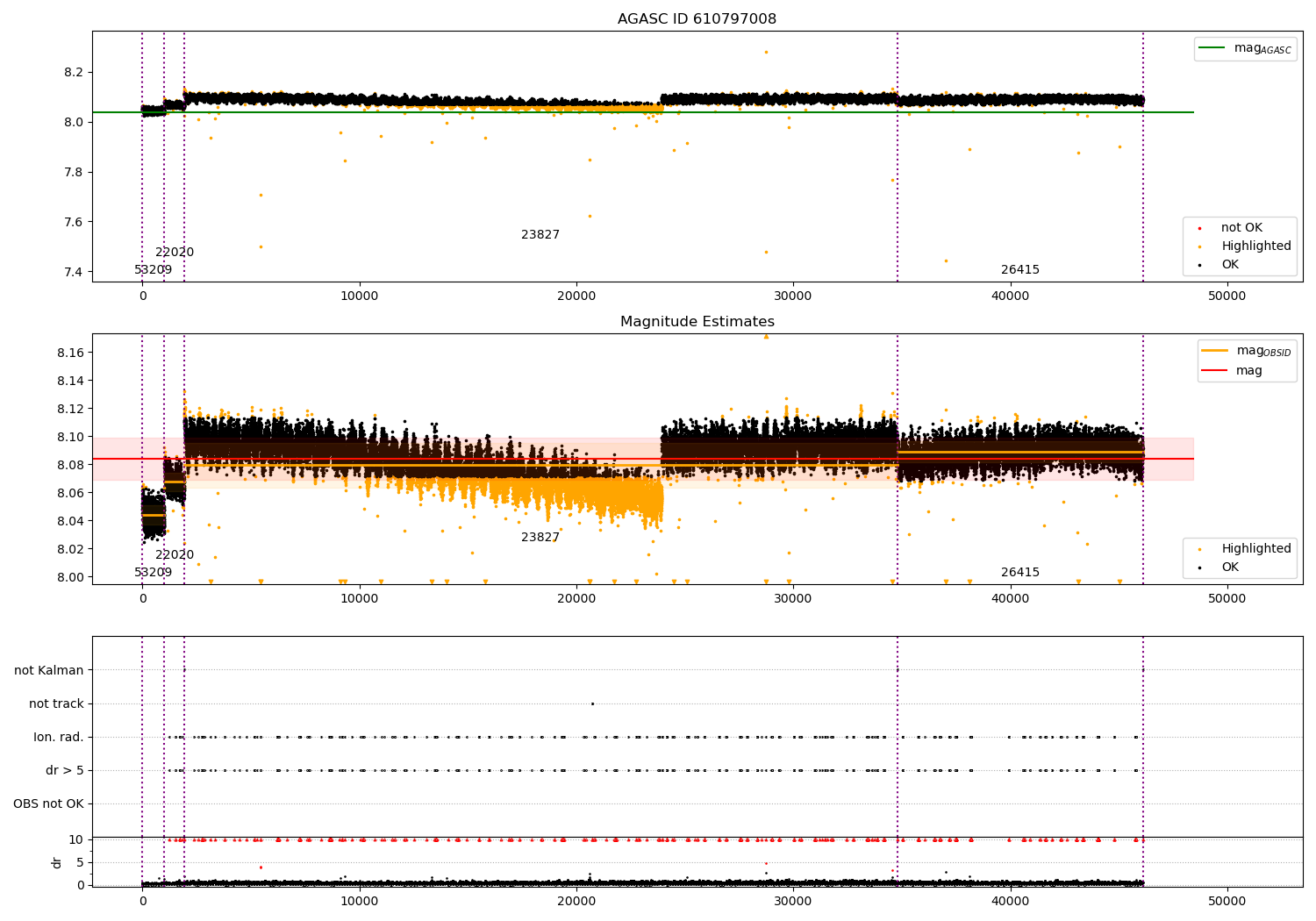The width and height of the screenshot is (1316, 921).
Task: Select y-axis tick "7.6" in the top plot
Action: 74,222
